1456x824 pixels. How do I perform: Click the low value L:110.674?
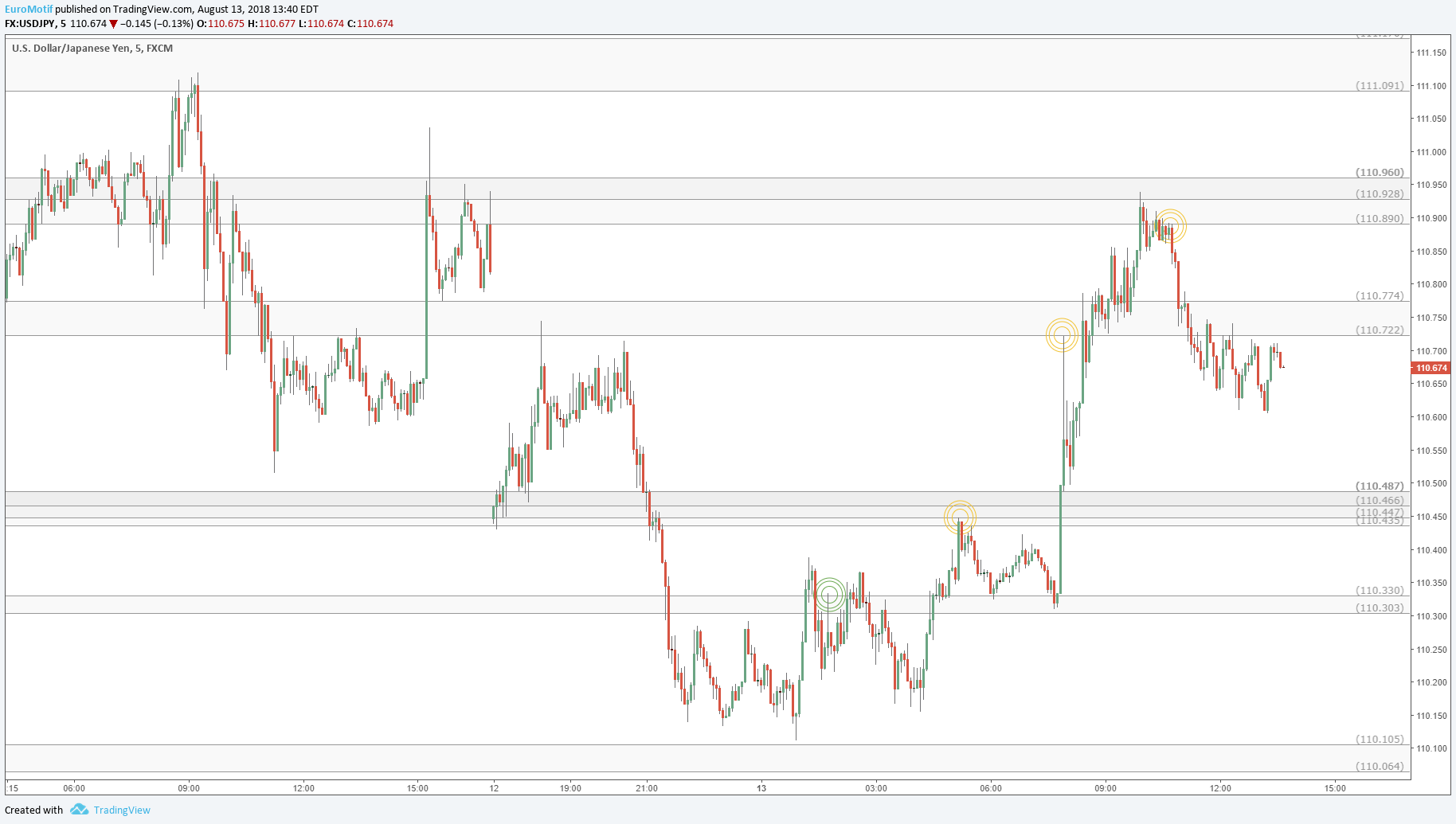321,24
